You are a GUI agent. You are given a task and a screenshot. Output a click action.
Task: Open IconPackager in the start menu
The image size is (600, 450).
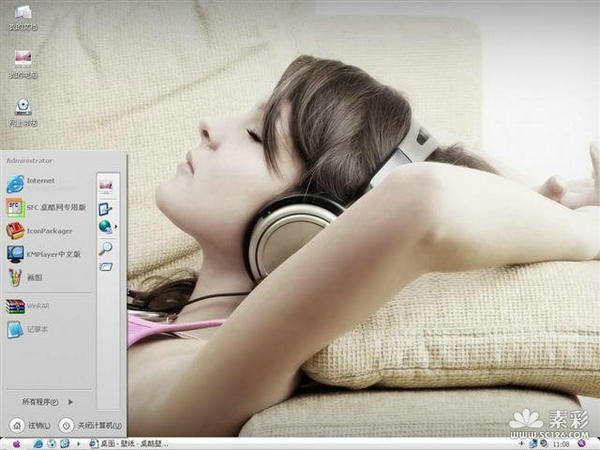45,229
